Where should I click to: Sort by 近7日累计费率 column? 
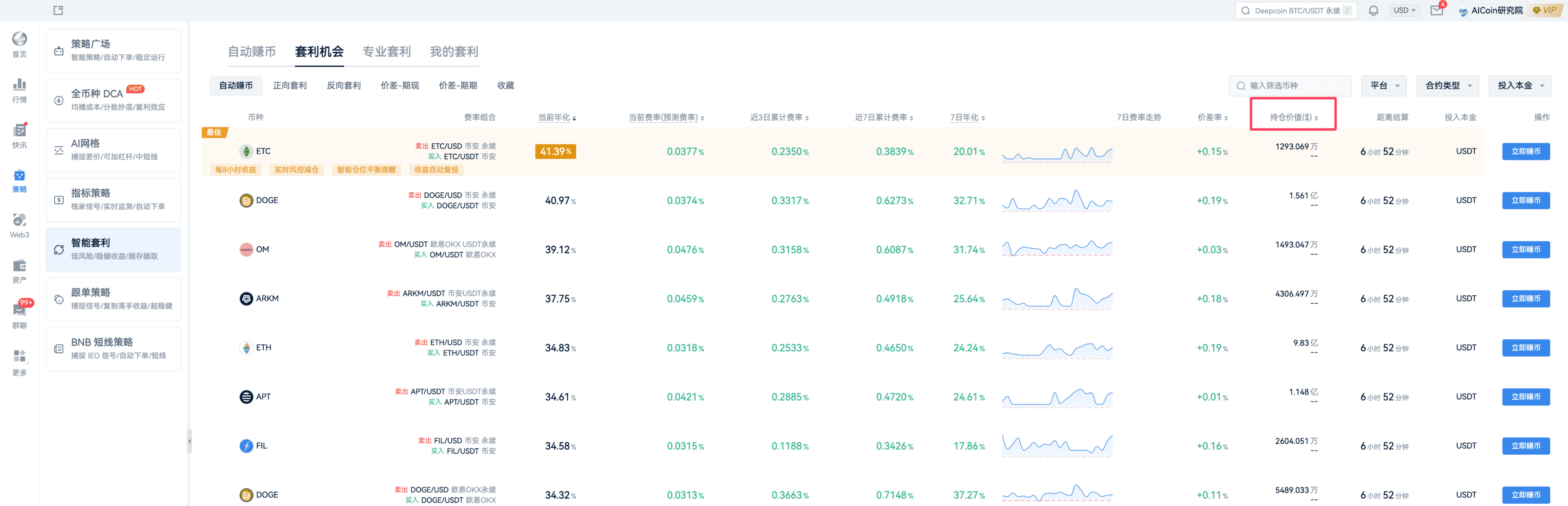click(884, 118)
